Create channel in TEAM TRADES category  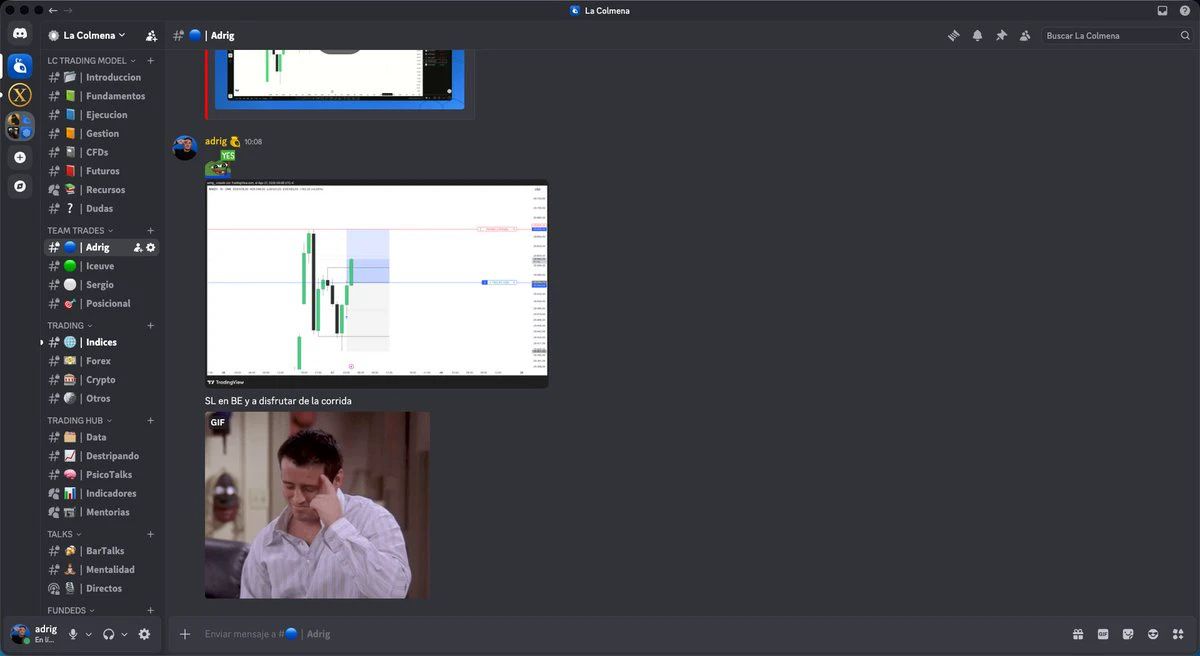click(151, 230)
